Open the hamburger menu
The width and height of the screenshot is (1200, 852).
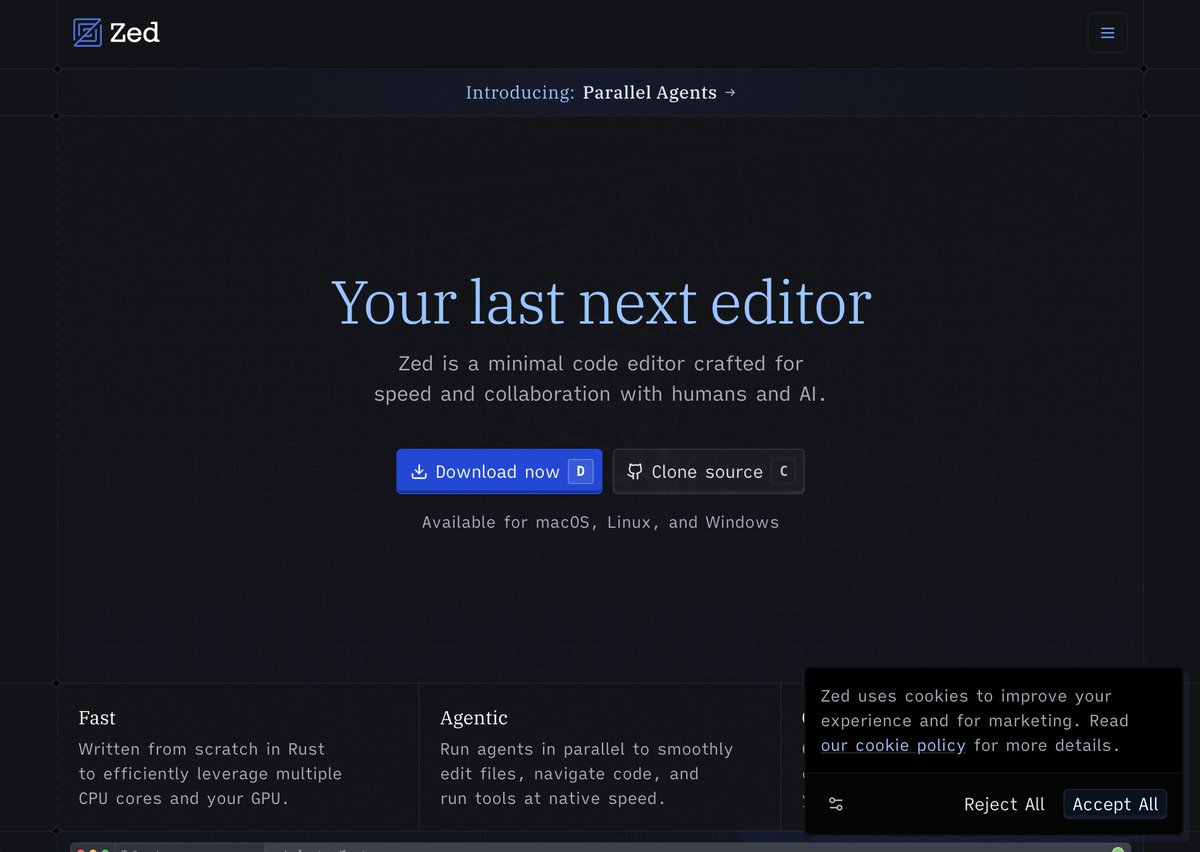point(1107,33)
